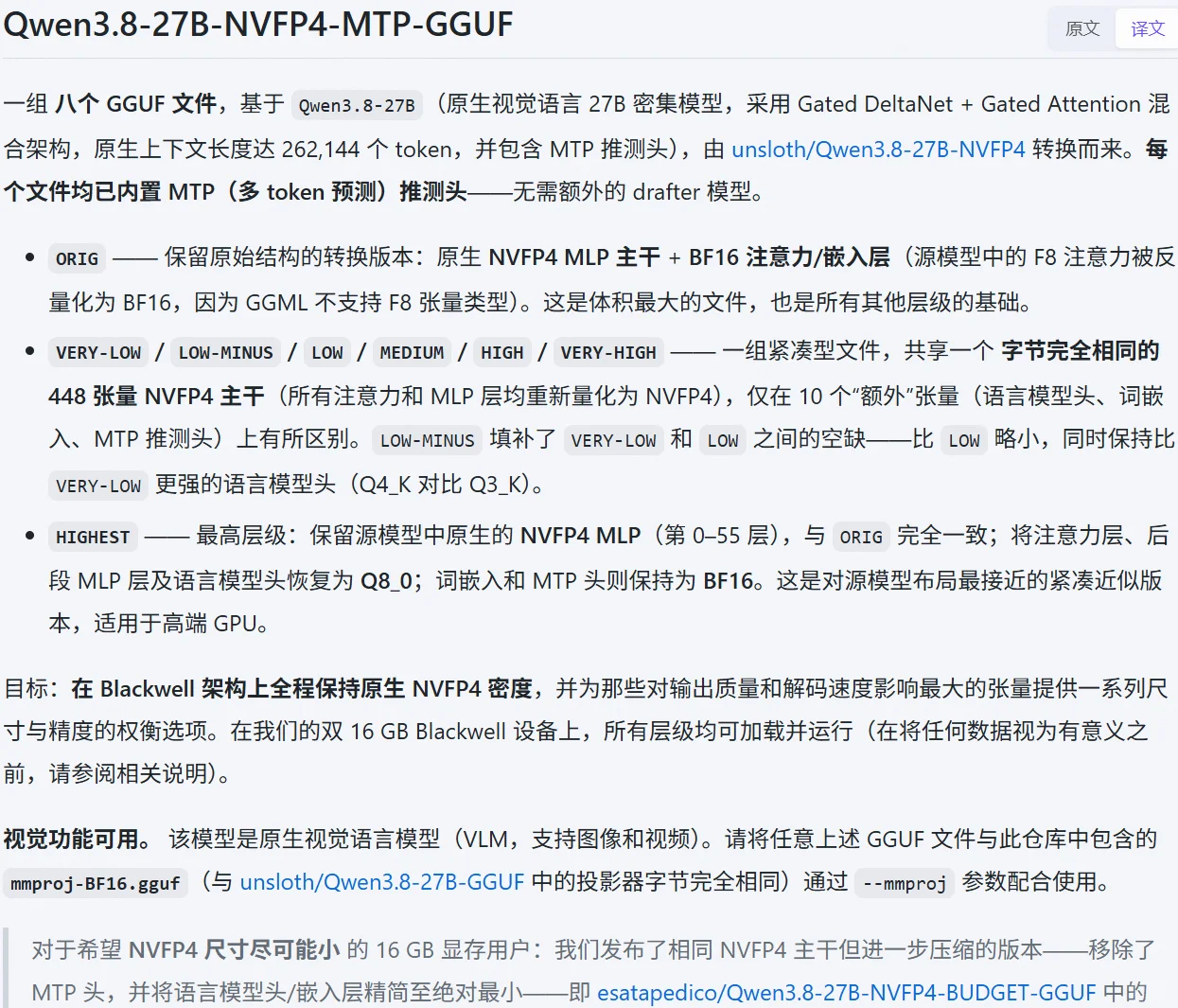Click the bold text Q8_0
This screenshot has height=1008, width=1178.
coord(386,579)
